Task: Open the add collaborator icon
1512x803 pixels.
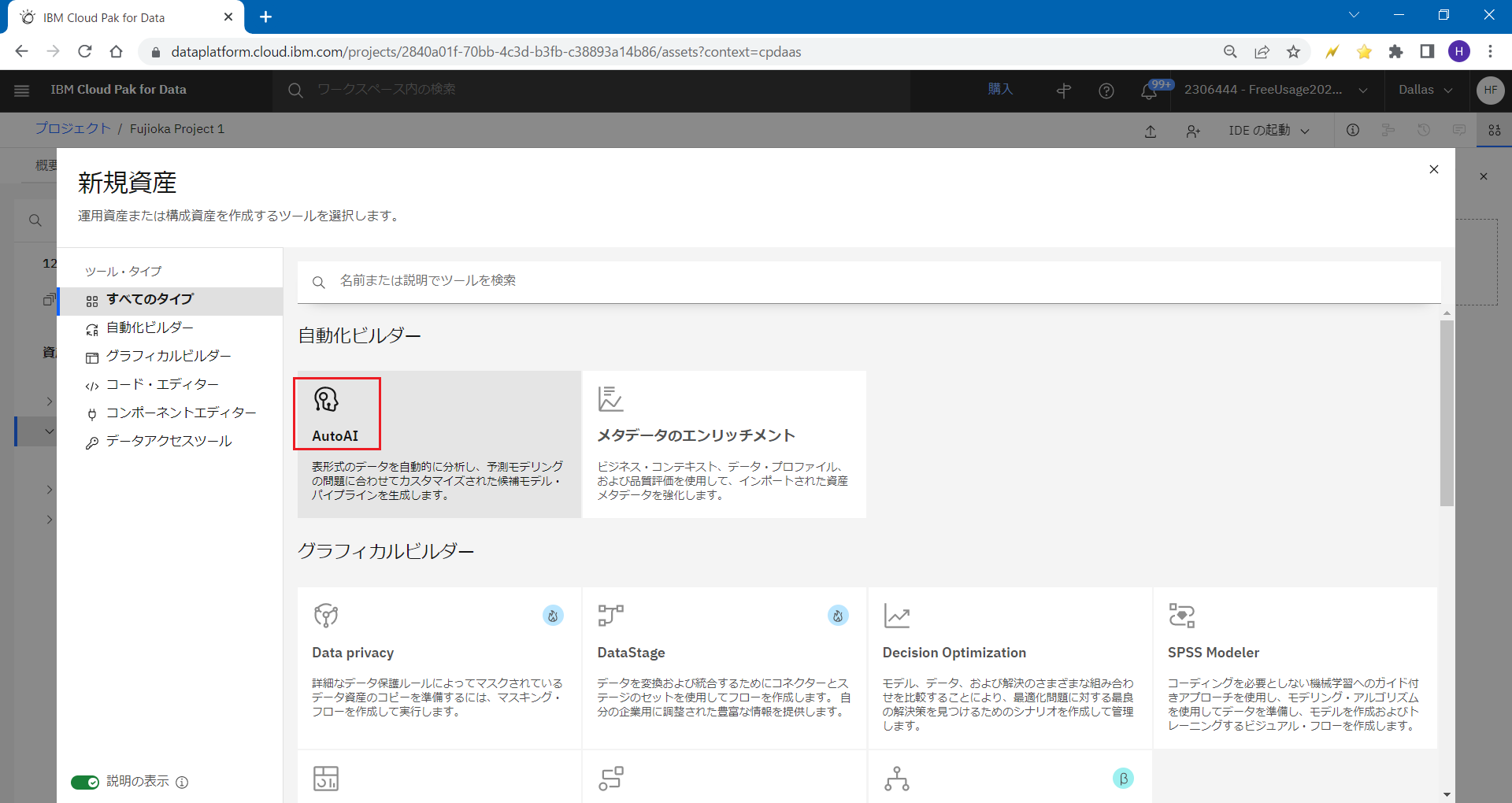Action: pyautogui.click(x=1193, y=131)
